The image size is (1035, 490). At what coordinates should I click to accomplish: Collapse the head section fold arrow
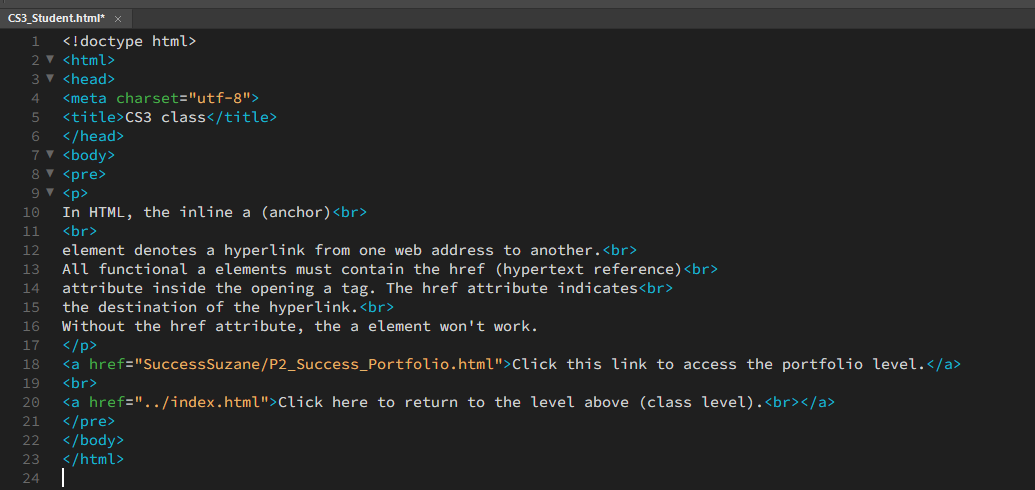tap(50, 78)
